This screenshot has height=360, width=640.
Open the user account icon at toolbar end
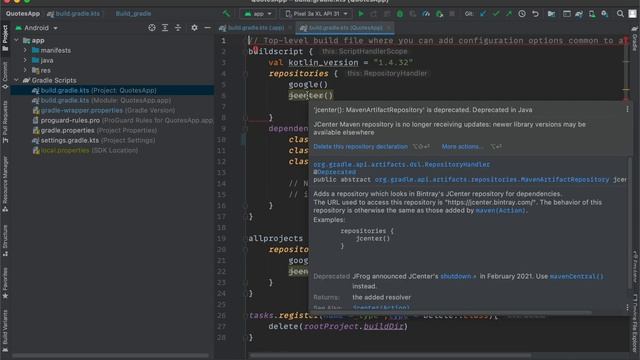[632, 14]
